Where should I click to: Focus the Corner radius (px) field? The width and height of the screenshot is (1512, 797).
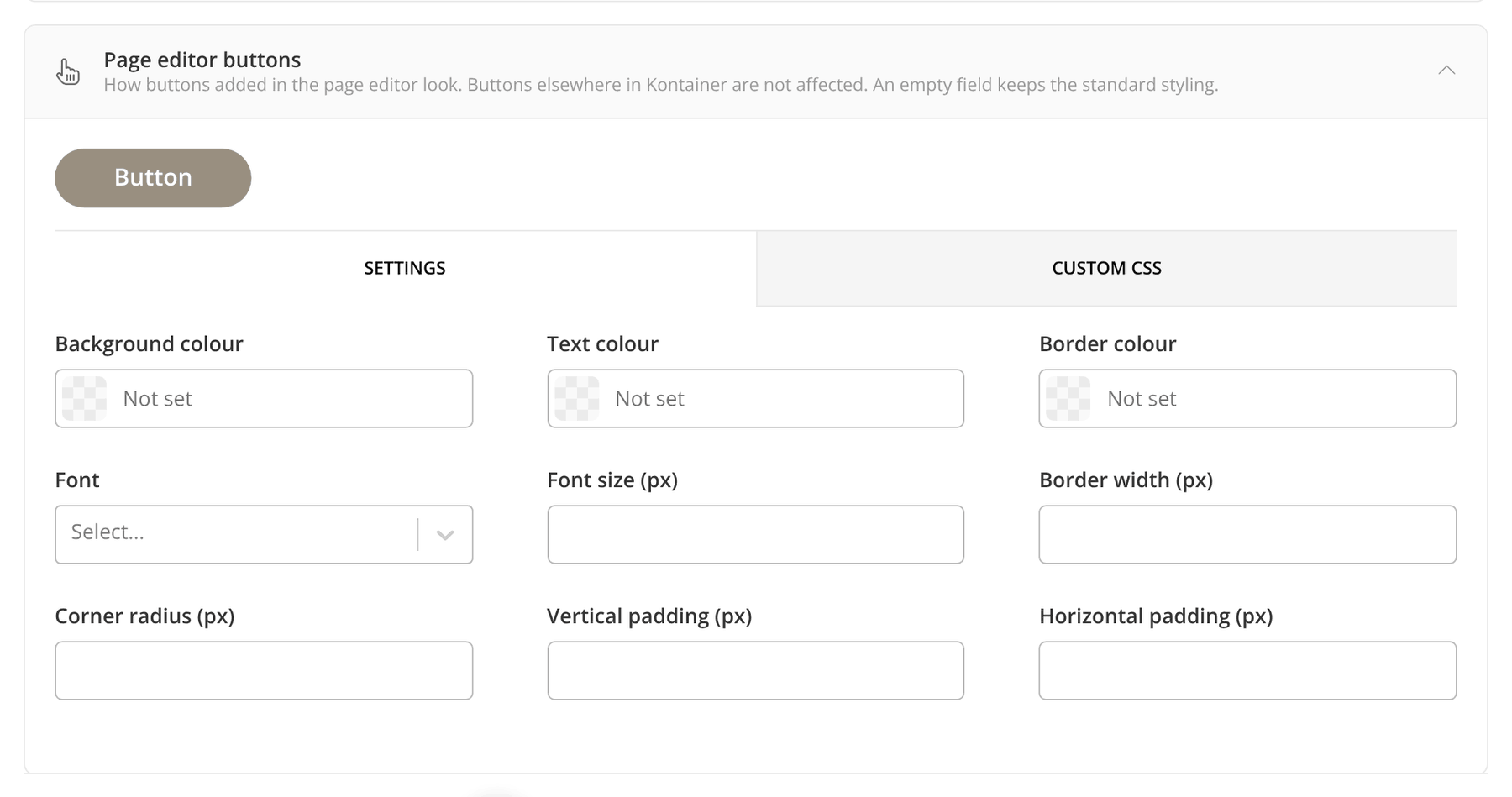264,670
